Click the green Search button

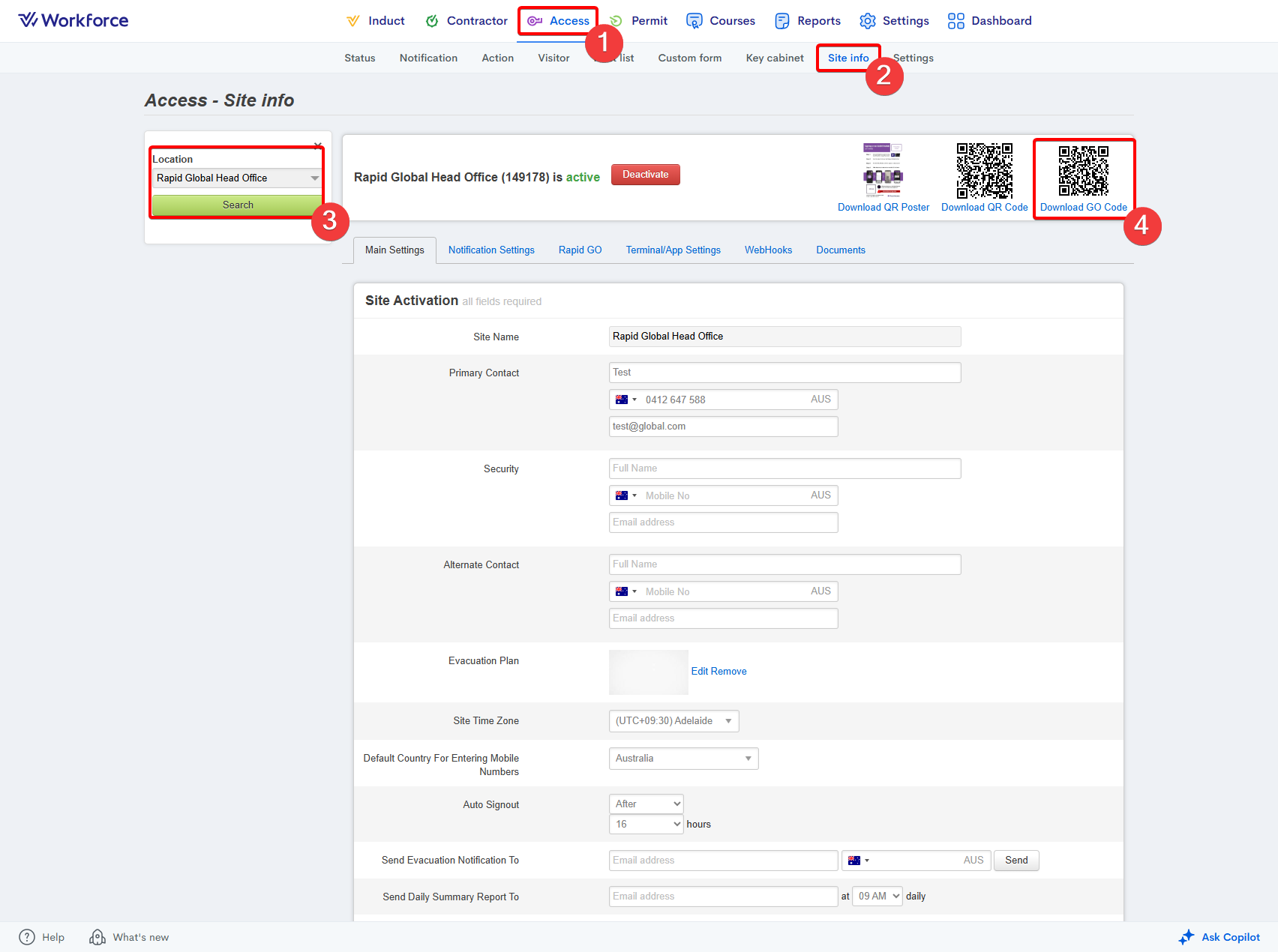point(238,205)
